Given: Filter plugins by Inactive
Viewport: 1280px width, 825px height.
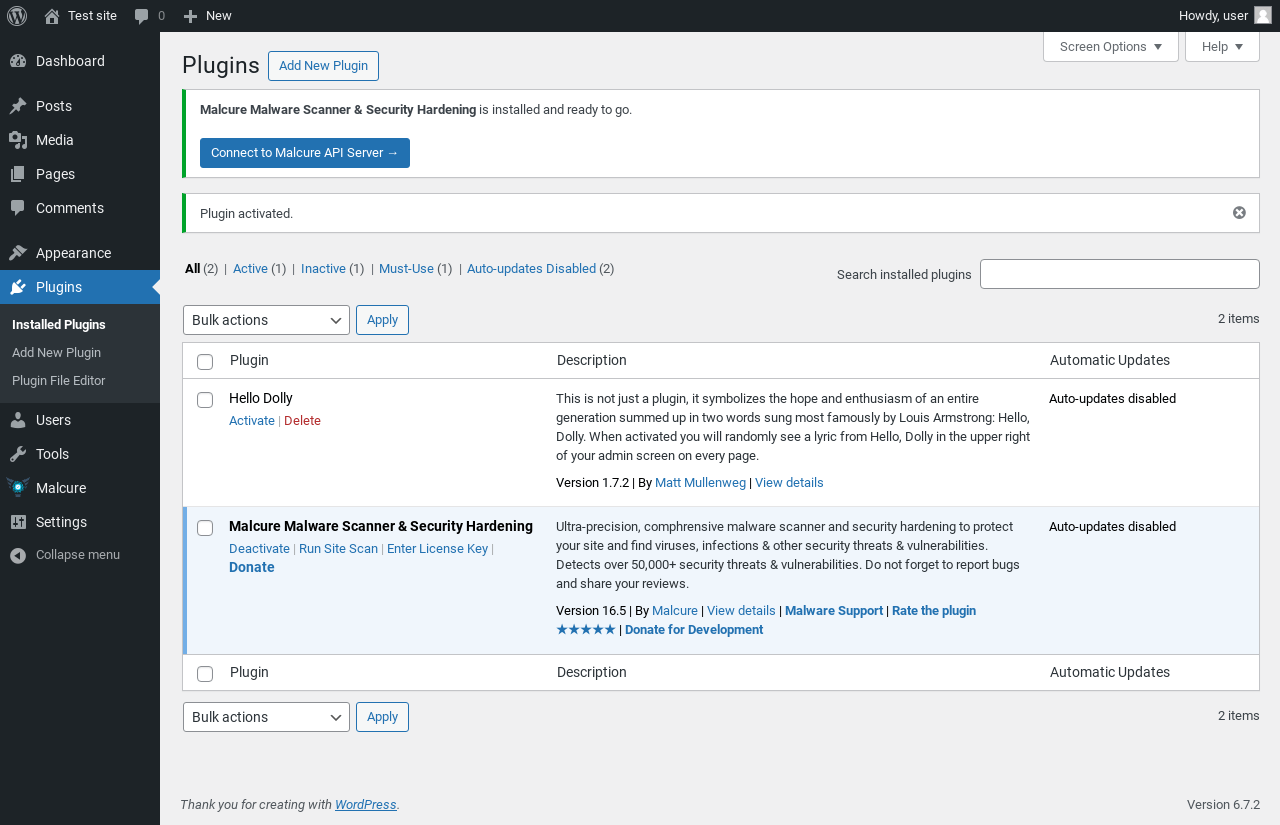Looking at the screenshot, I should 323,269.
